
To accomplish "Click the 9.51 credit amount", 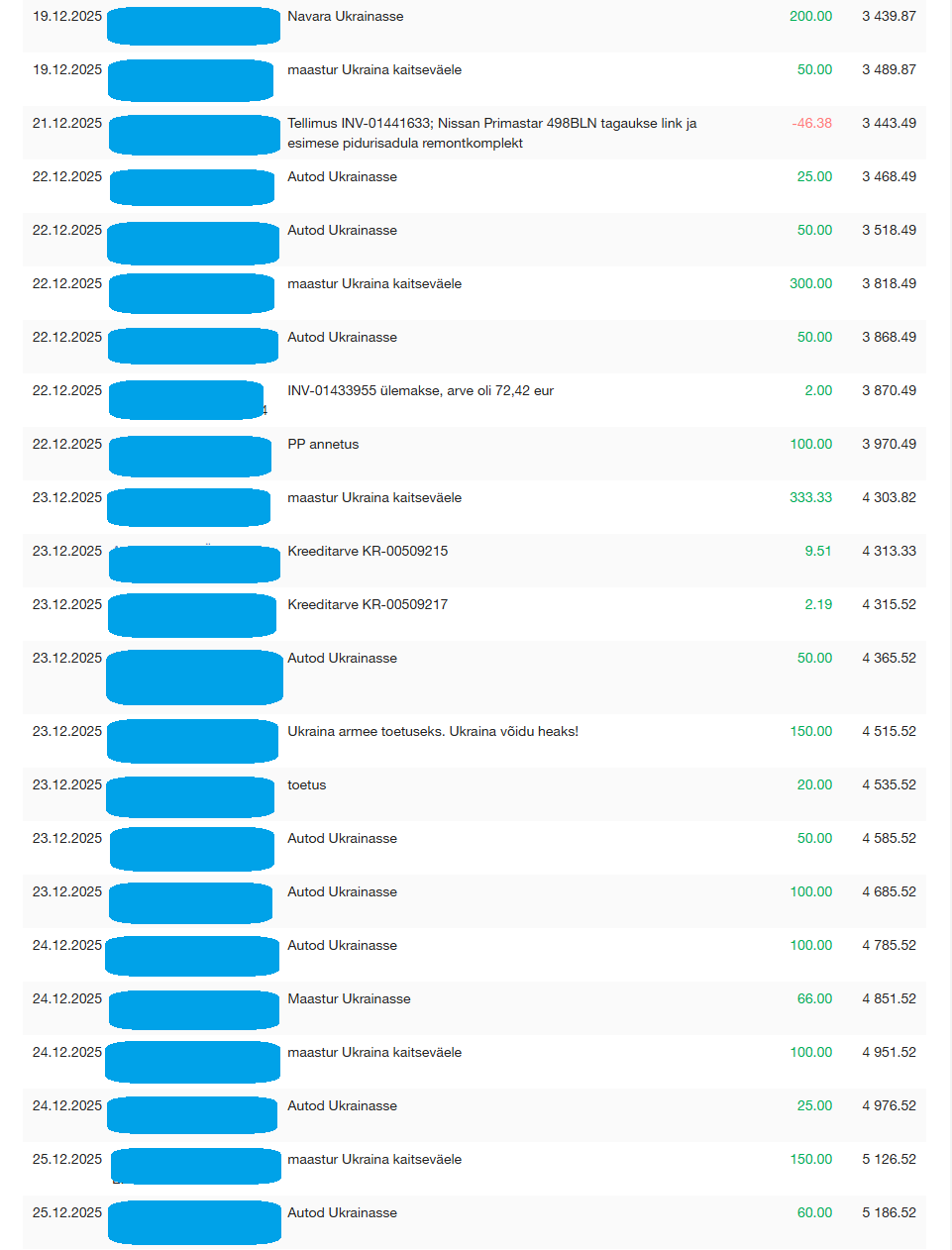I will point(817,552).
